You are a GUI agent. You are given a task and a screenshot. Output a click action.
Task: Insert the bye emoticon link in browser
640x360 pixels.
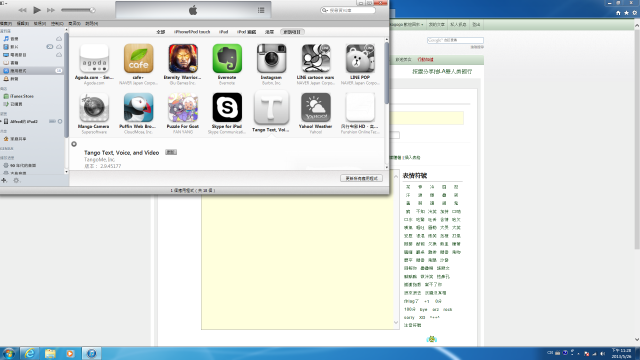click(424, 309)
